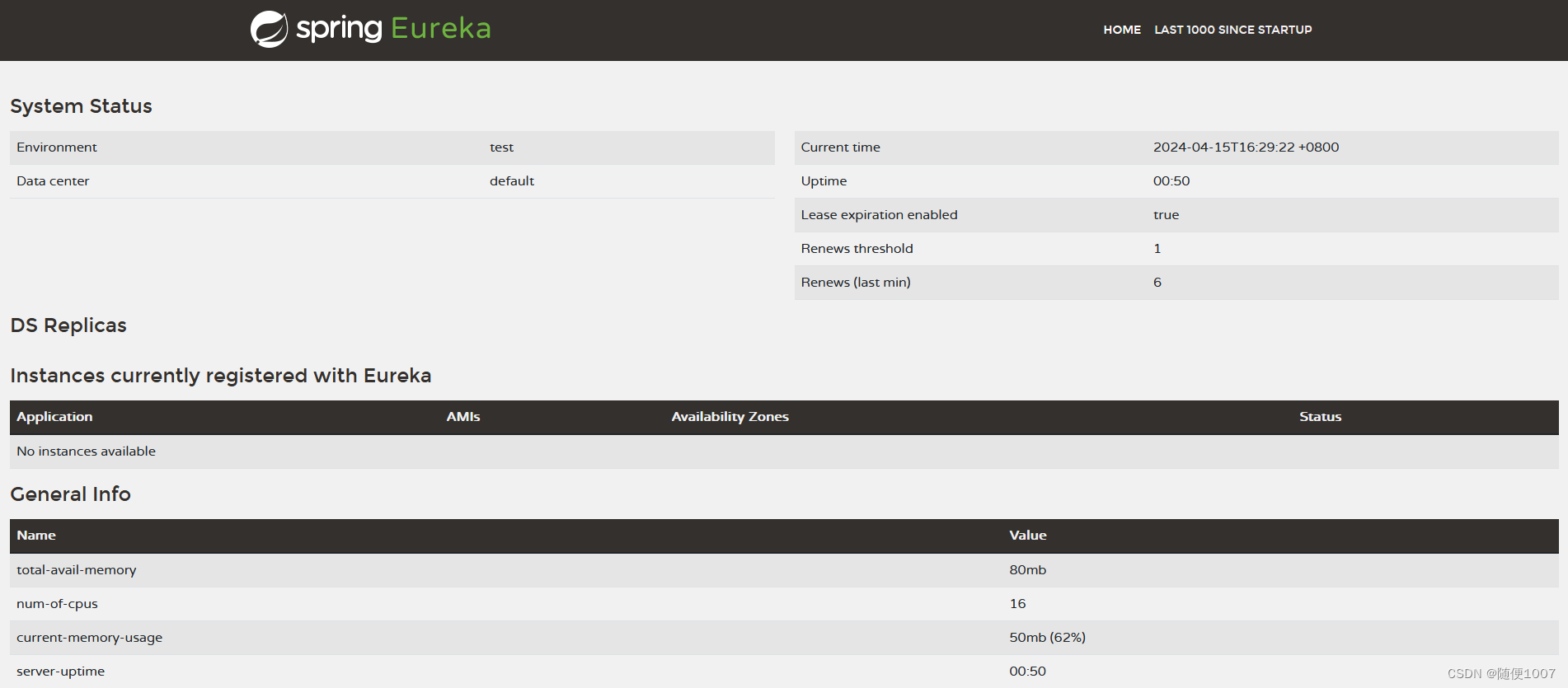The height and width of the screenshot is (688, 1568).
Task: Select the 'No instances available' row
Action: pos(784,452)
